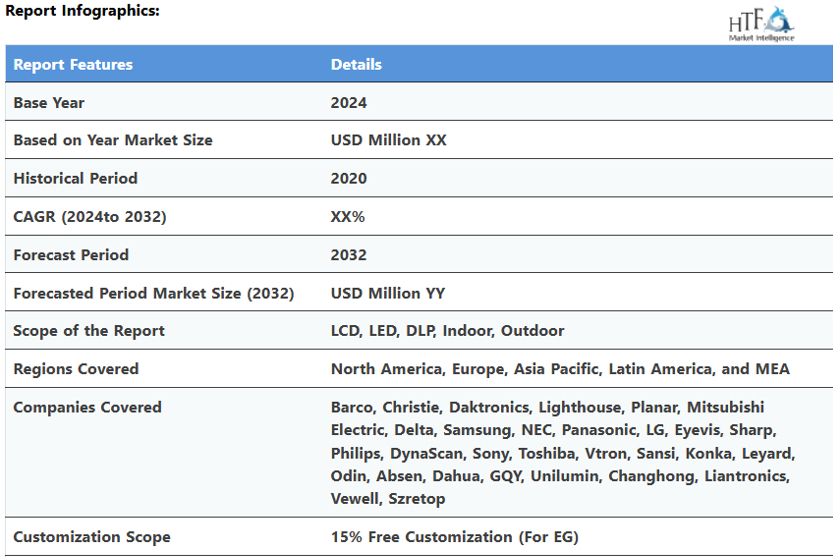Click the Regions Covered row label
833x557 pixels.
tap(76, 369)
